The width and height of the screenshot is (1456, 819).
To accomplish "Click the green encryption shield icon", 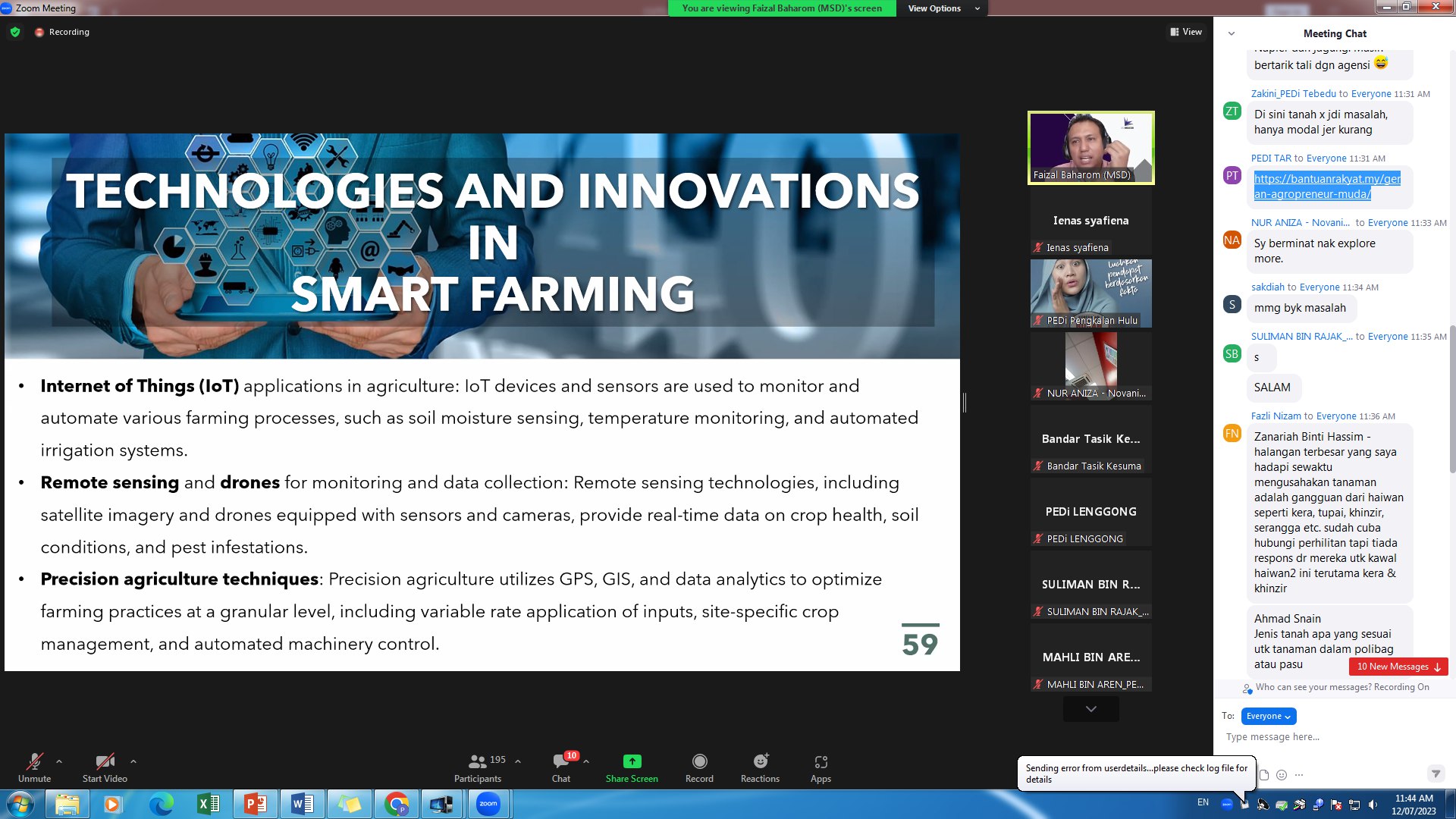I will (15, 32).
